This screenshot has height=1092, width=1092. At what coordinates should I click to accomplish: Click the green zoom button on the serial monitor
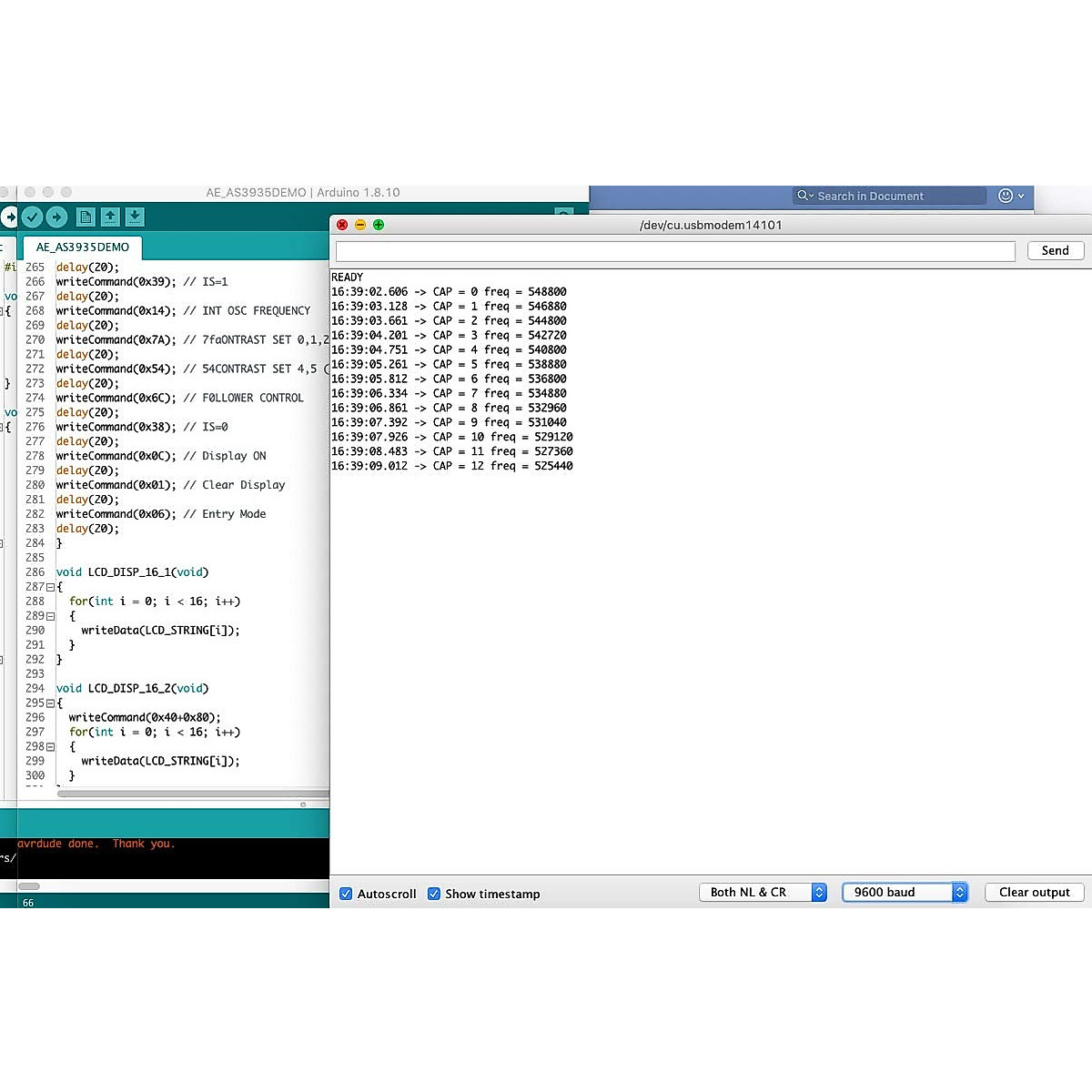coord(379,225)
